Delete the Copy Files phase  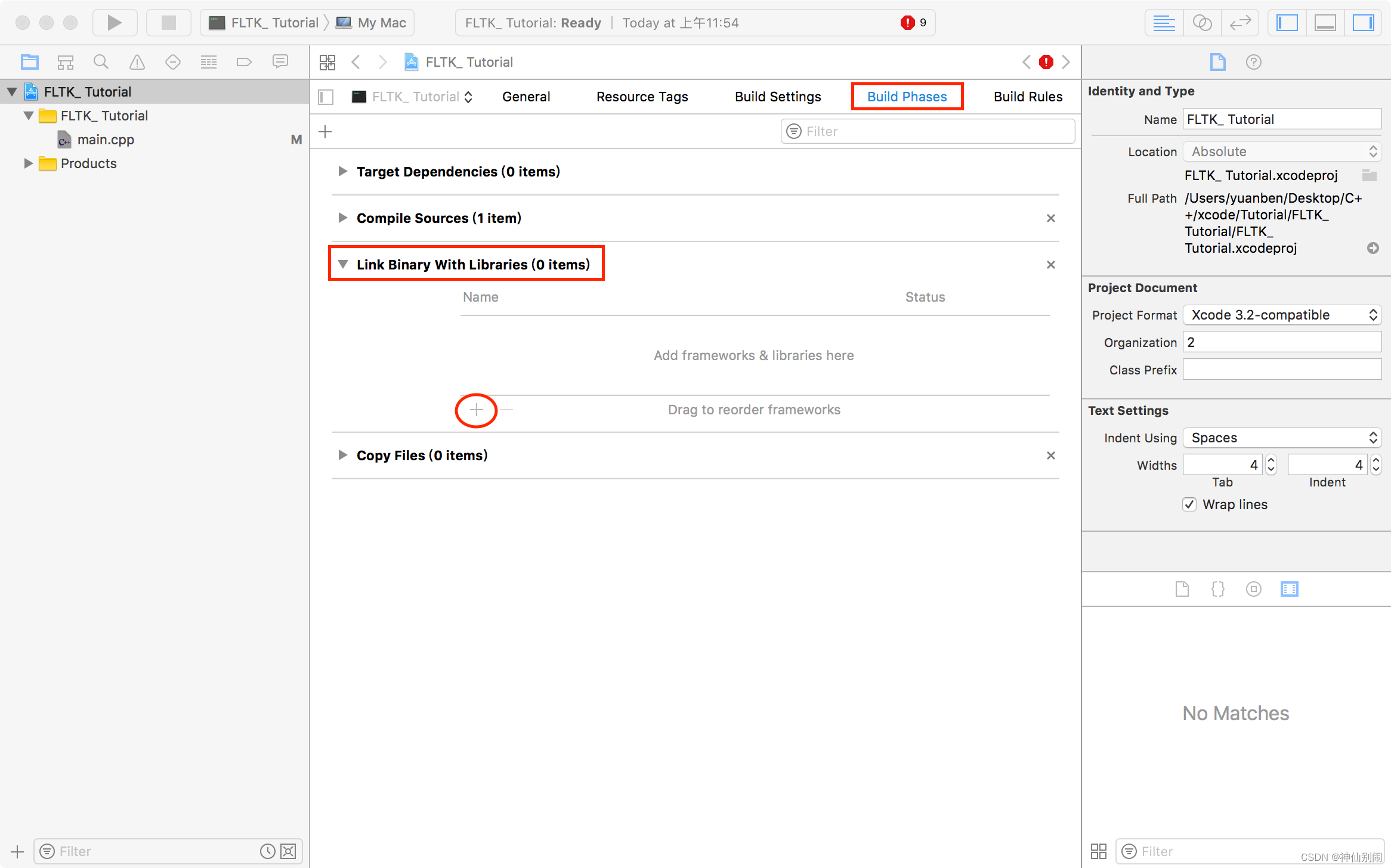(1051, 455)
